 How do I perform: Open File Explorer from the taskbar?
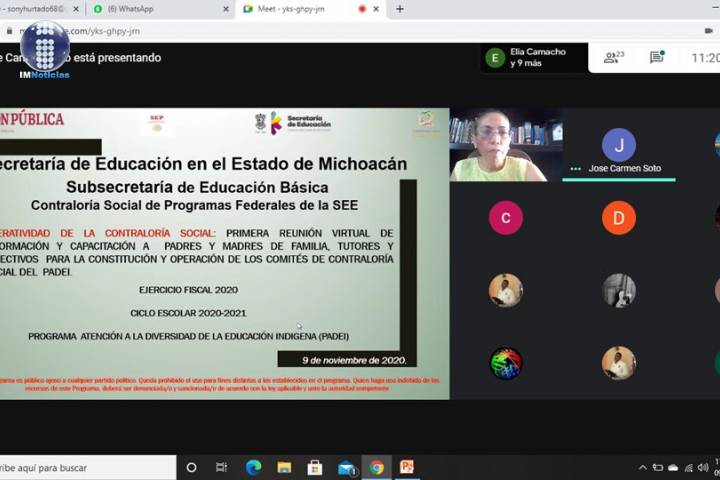coord(284,467)
